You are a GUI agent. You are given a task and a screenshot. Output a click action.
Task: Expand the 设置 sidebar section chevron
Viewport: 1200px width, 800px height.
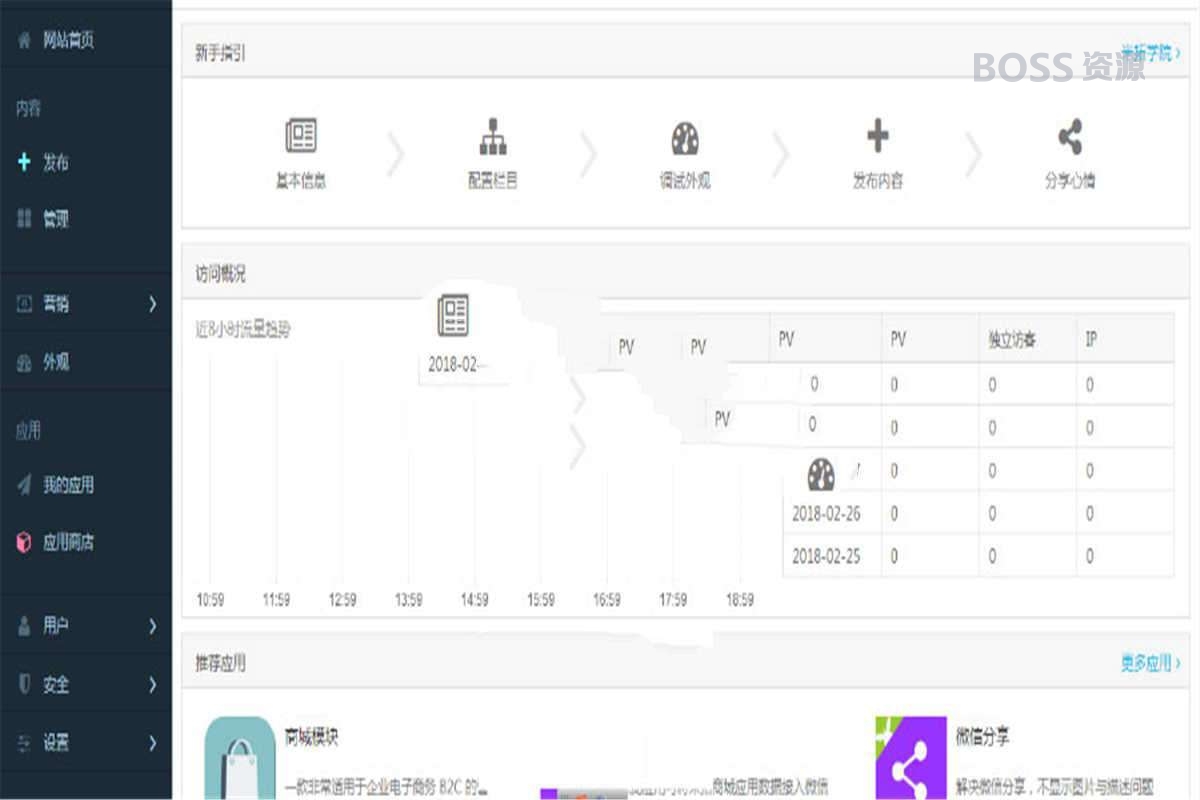point(153,743)
